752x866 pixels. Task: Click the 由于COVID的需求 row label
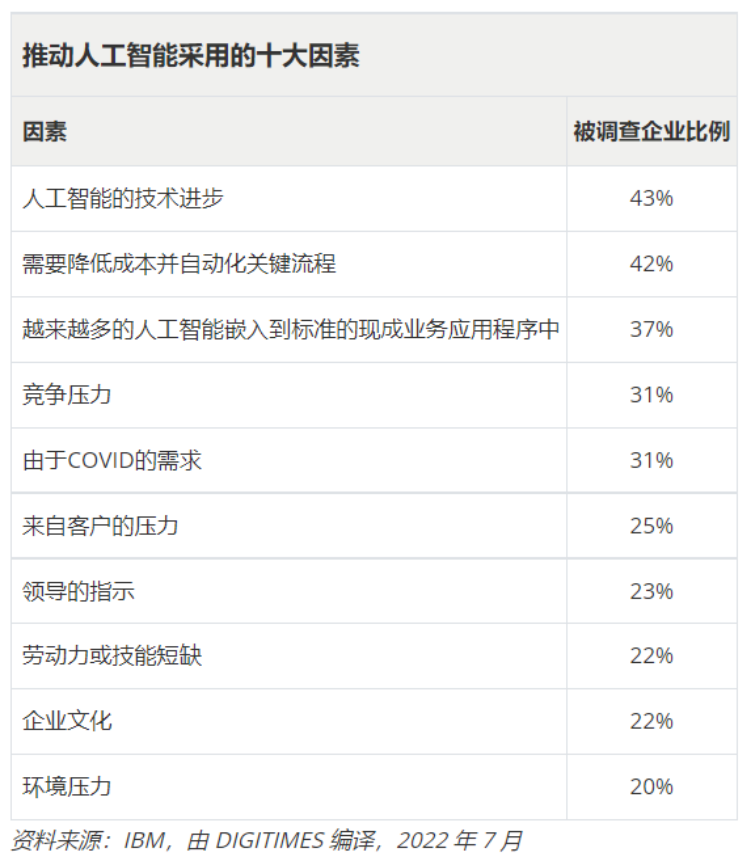[112, 460]
